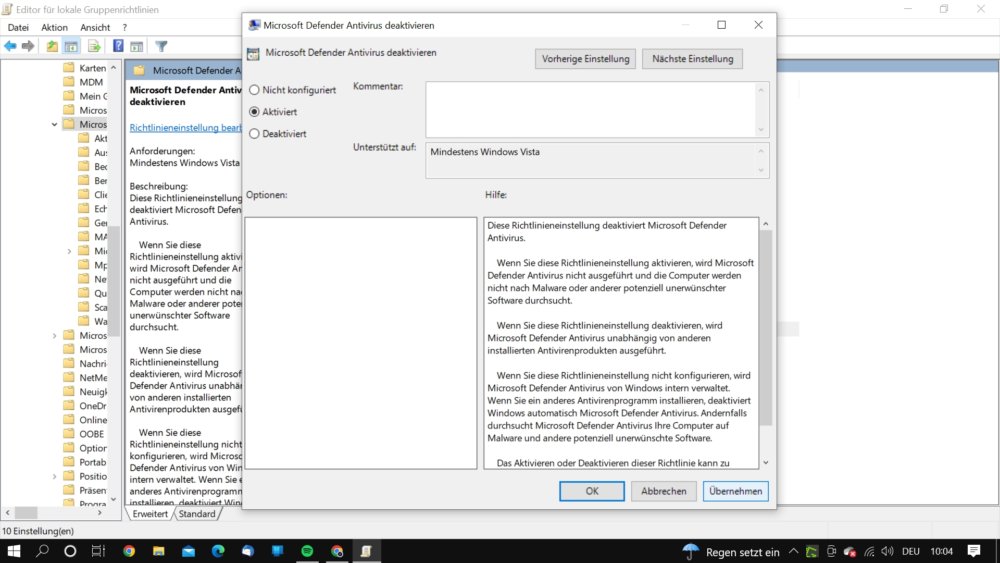1000x563 pixels.
Task: Select the 'Aktiviert' radio button
Action: tap(254, 112)
